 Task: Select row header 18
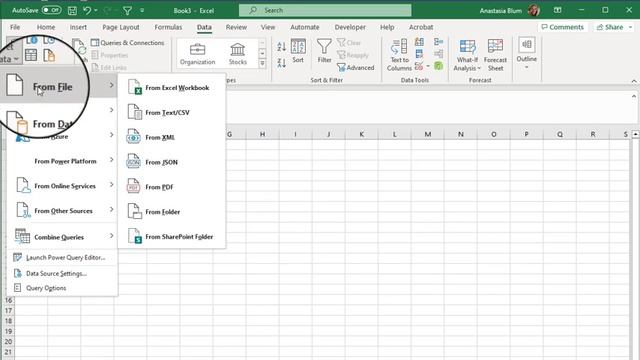(8, 321)
